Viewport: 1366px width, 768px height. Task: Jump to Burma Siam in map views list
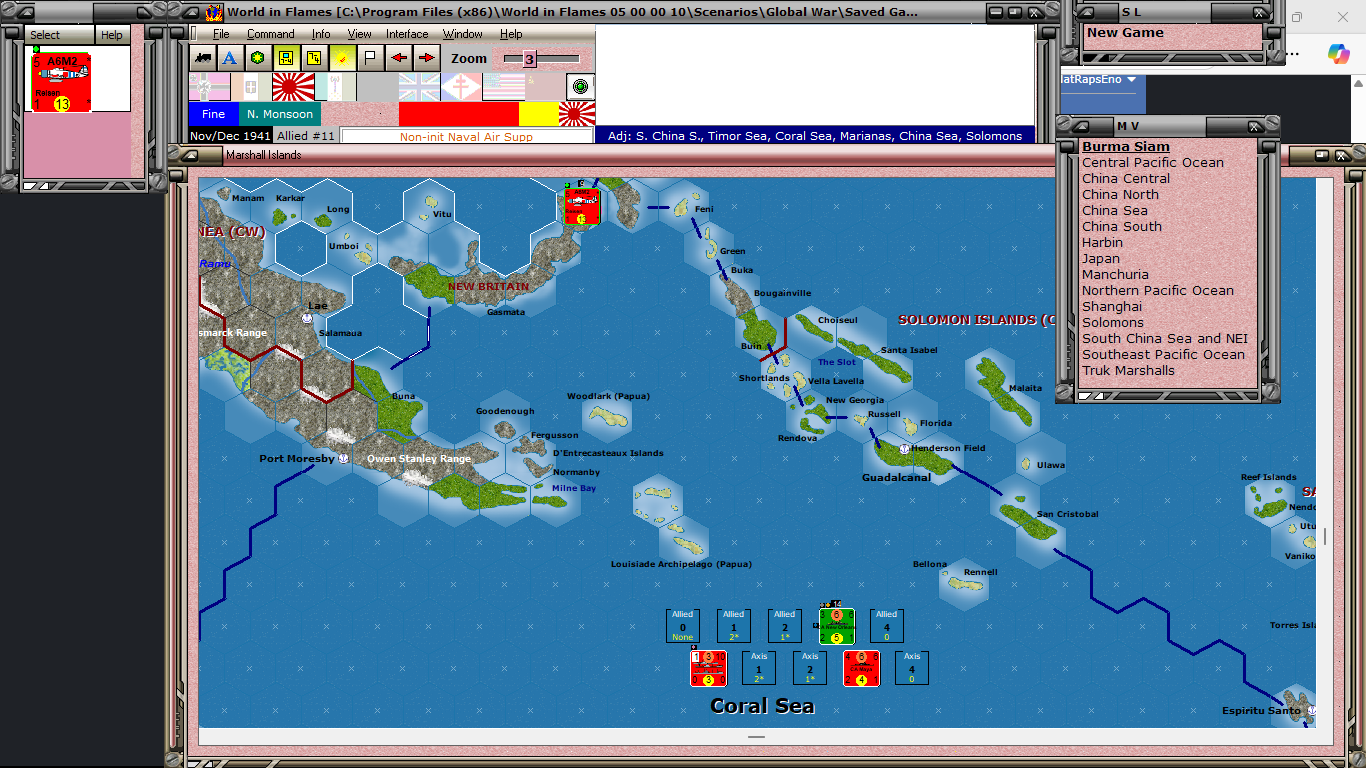[x=1125, y=147]
